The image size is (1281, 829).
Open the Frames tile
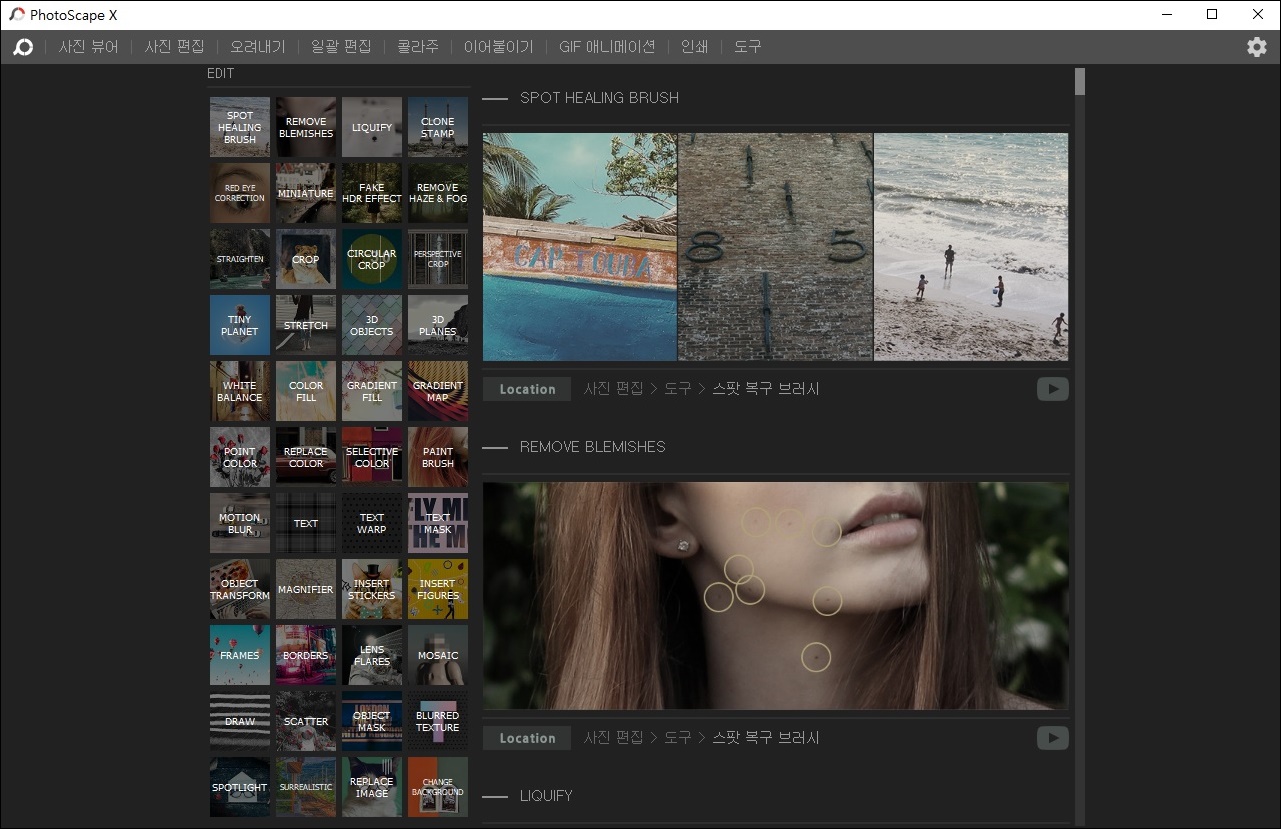pos(240,655)
